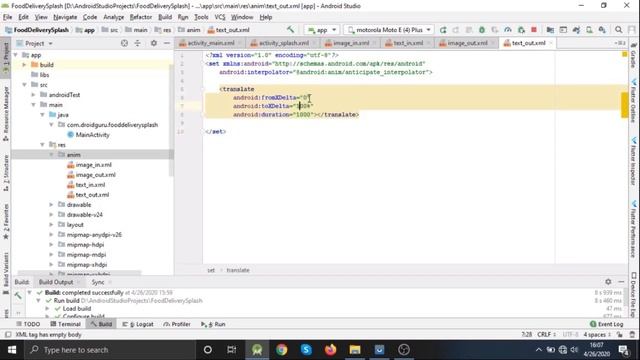Viewport: 640px width, 360px height.
Task: Open the File menu
Action: pos(7,17)
